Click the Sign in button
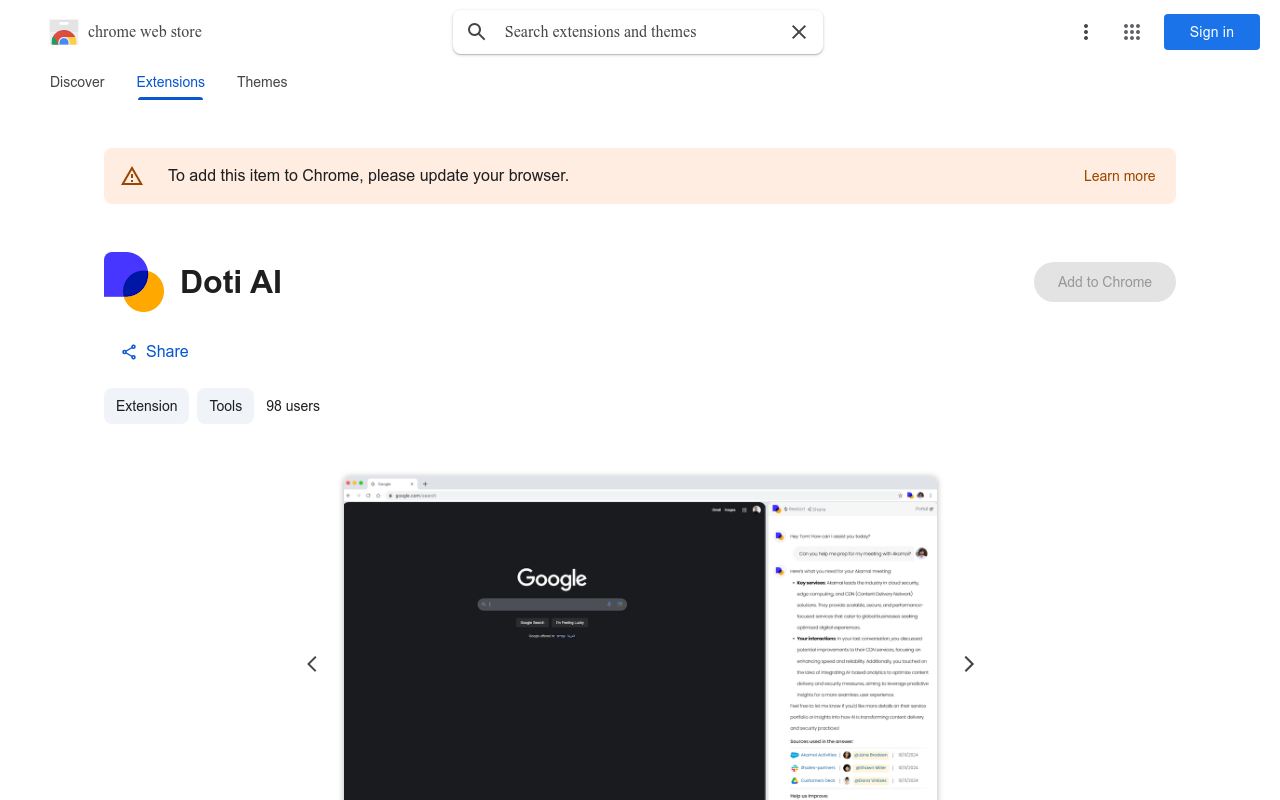1280x800 pixels. click(x=1212, y=32)
